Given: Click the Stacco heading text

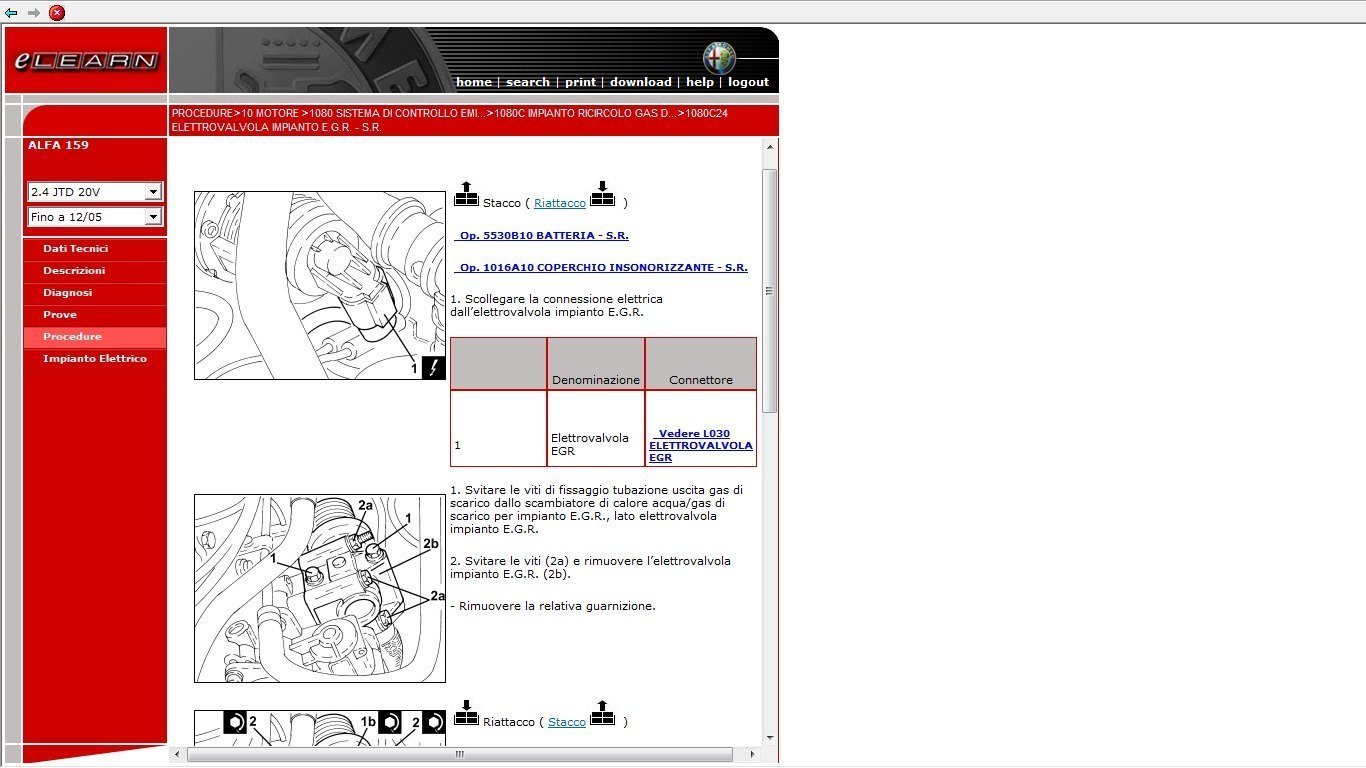Looking at the screenshot, I should 502,203.
